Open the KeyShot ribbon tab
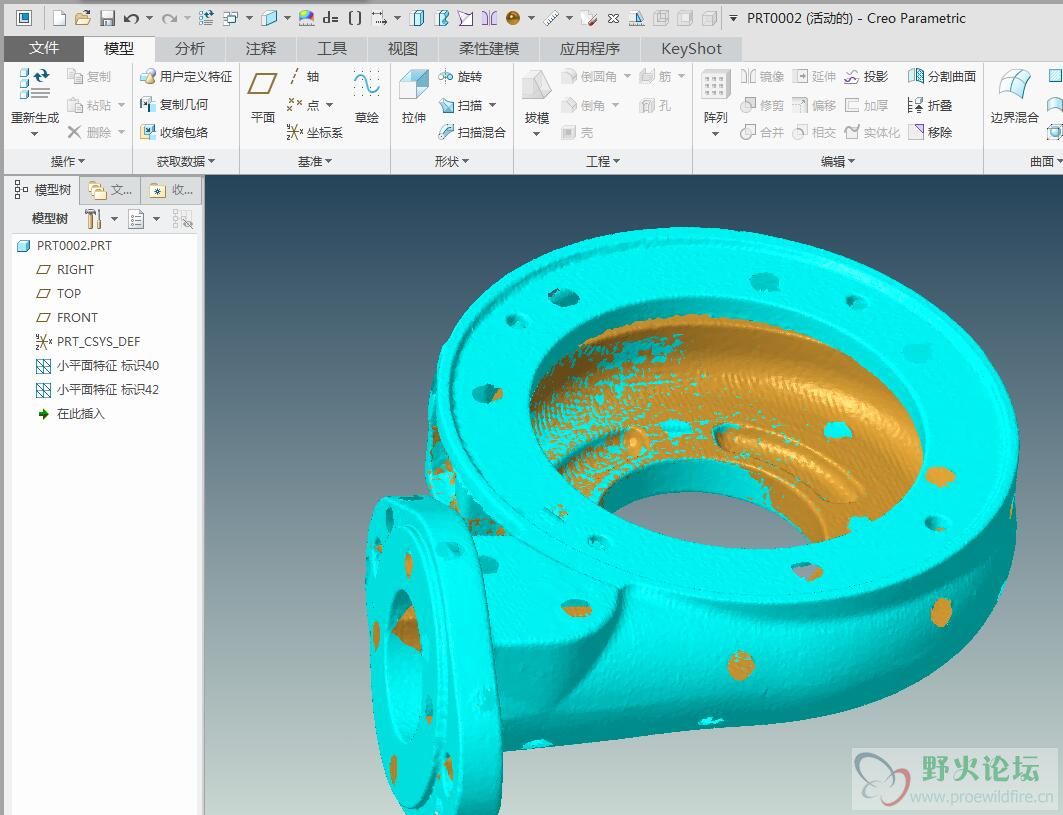1063x815 pixels. 691,48
